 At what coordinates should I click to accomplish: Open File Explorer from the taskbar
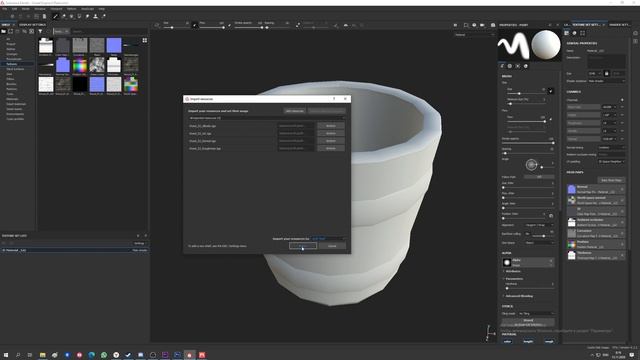[42, 355]
